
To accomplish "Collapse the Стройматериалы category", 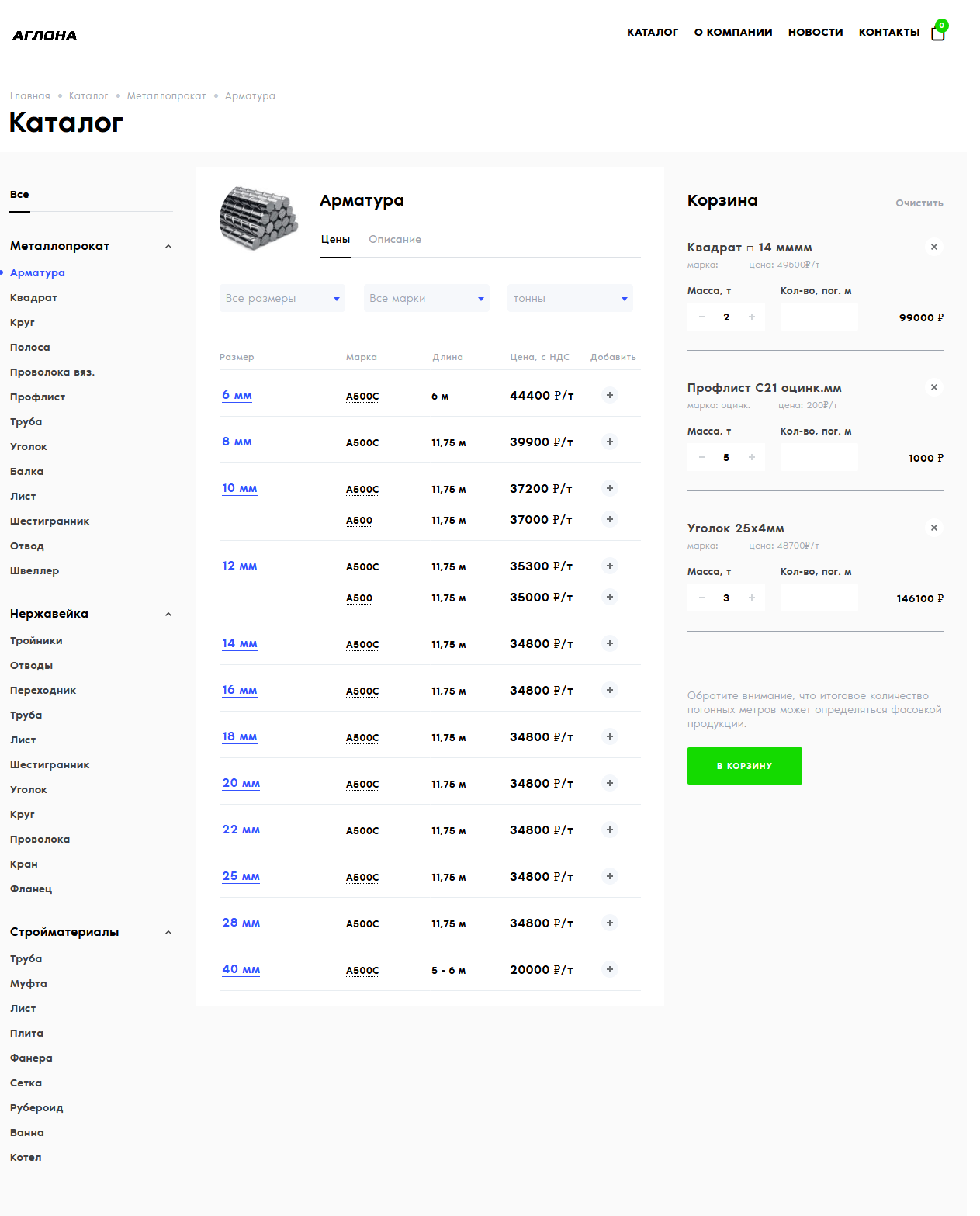I will point(168,932).
